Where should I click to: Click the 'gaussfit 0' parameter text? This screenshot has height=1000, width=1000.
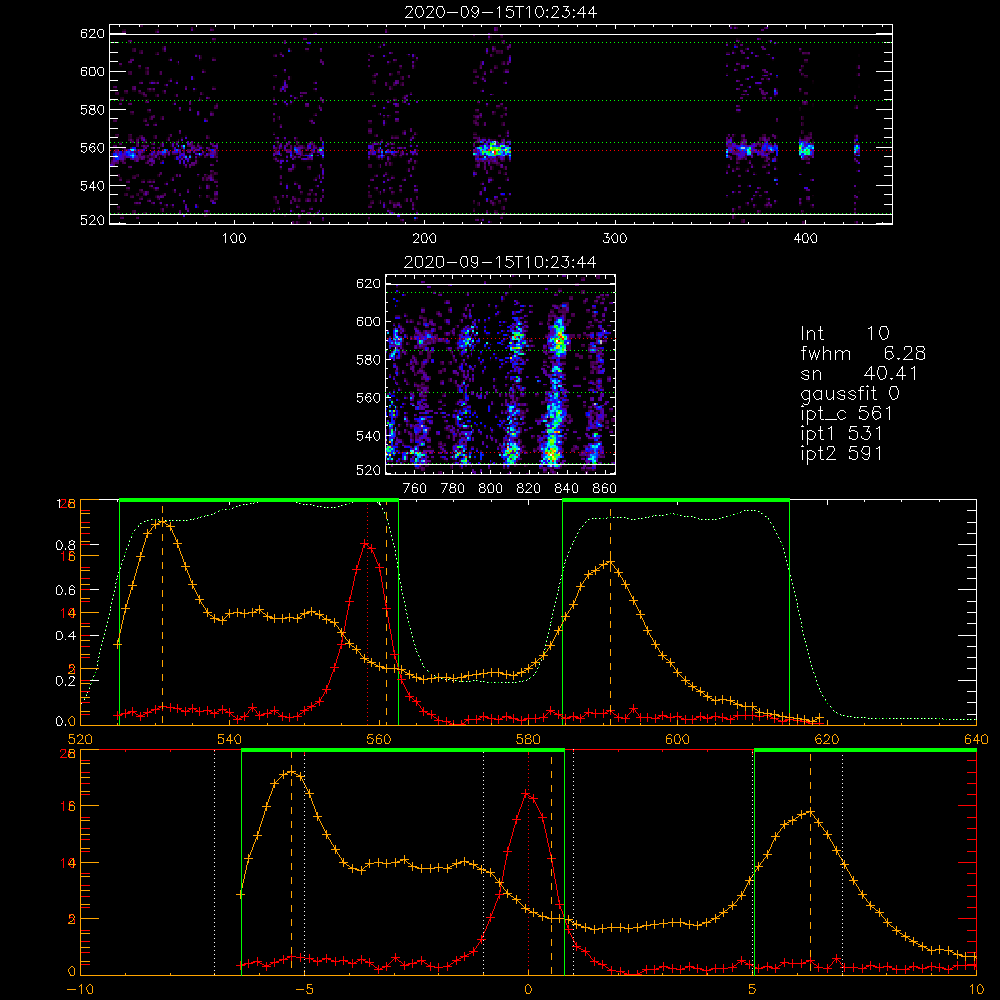pyautogui.click(x=850, y=393)
